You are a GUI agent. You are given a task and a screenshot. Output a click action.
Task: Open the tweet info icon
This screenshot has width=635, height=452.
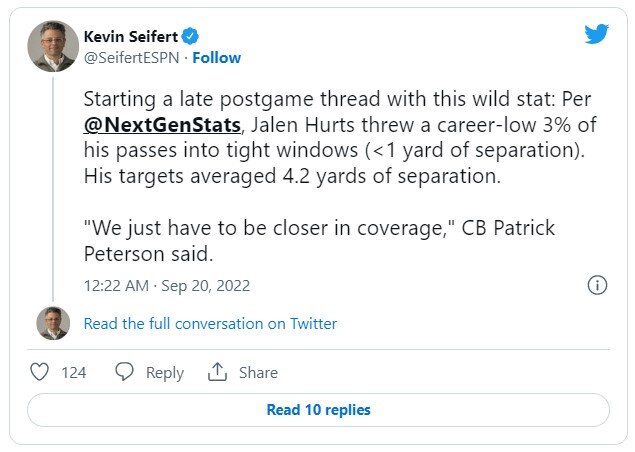[x=597, y=286]
